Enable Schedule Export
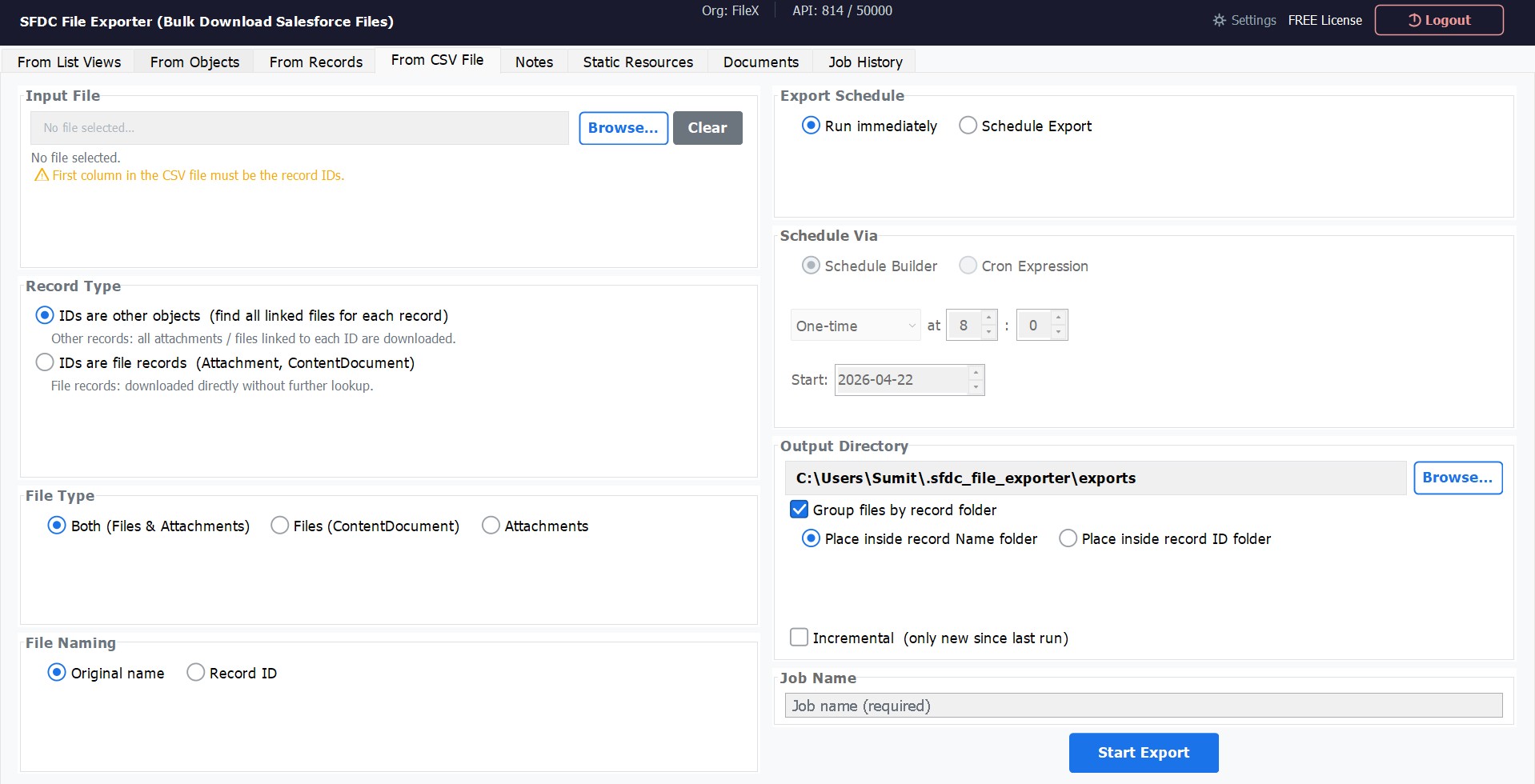 [x=968, y=125]
